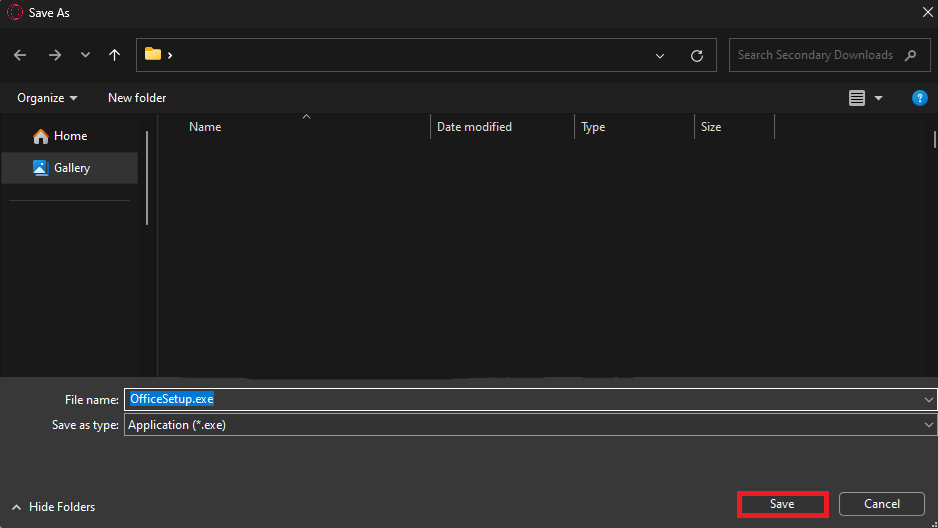Collapse panel with Hide Folders
This screenshot has width=938, height=528.
(53, 507)
